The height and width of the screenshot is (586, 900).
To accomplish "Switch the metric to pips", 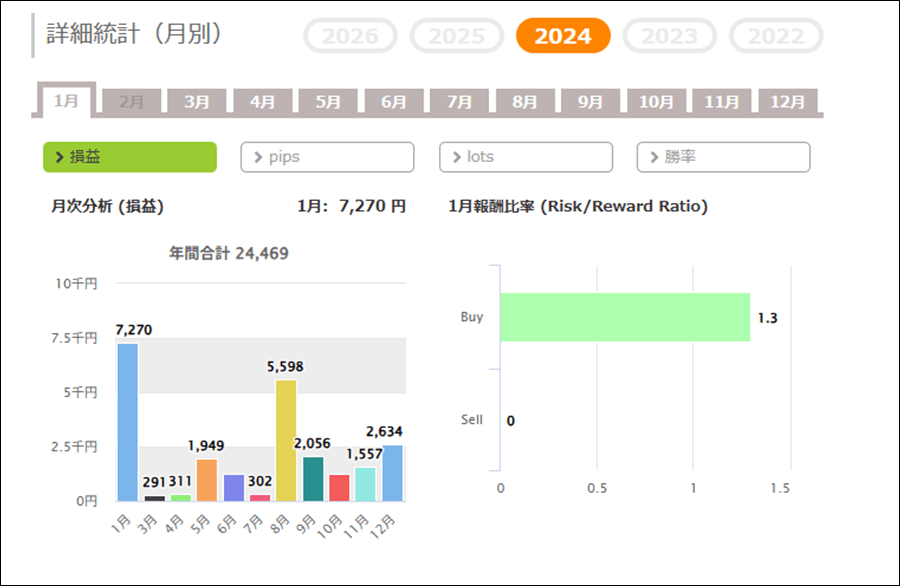I will point(327,157).
